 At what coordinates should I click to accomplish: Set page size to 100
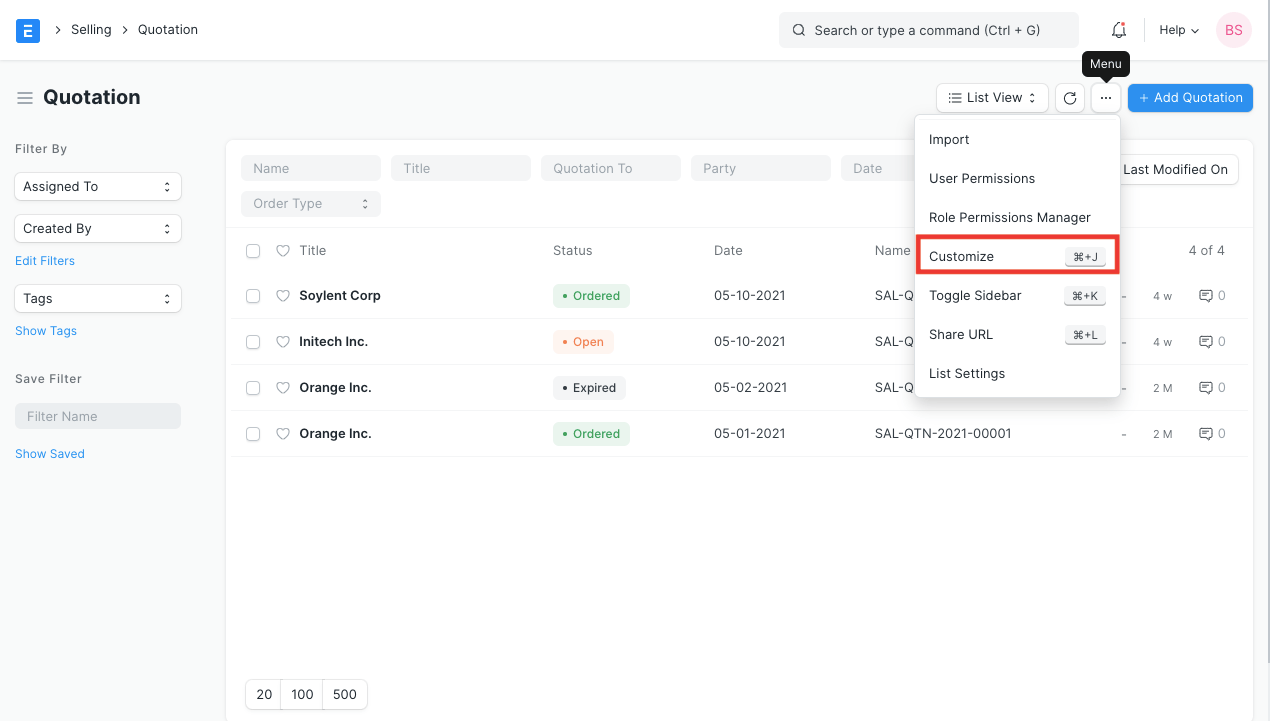[x=302, y=694]
